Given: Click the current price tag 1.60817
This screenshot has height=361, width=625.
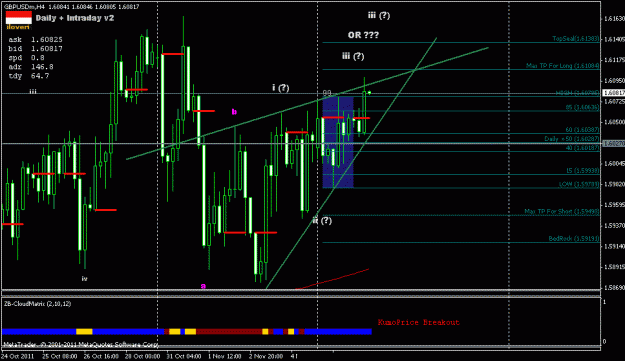Looking at the screenshot, I should pyautogui.click(x=613, y=93).
